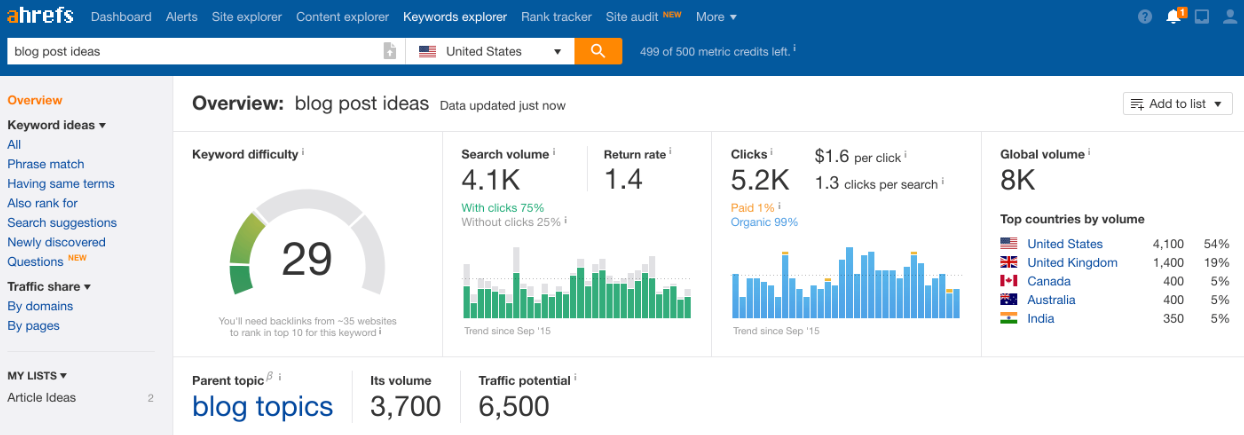Click the file upload icon in keyword field
The height and width of the screenshot is (435, 1244).
coord(390,51)
